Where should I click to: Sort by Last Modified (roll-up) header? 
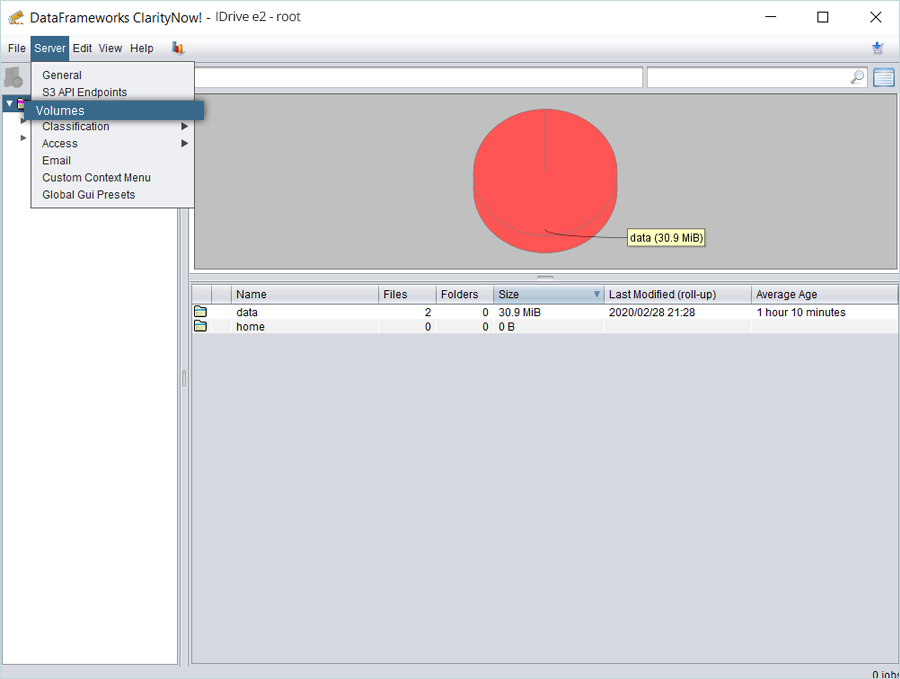(678, 294)
